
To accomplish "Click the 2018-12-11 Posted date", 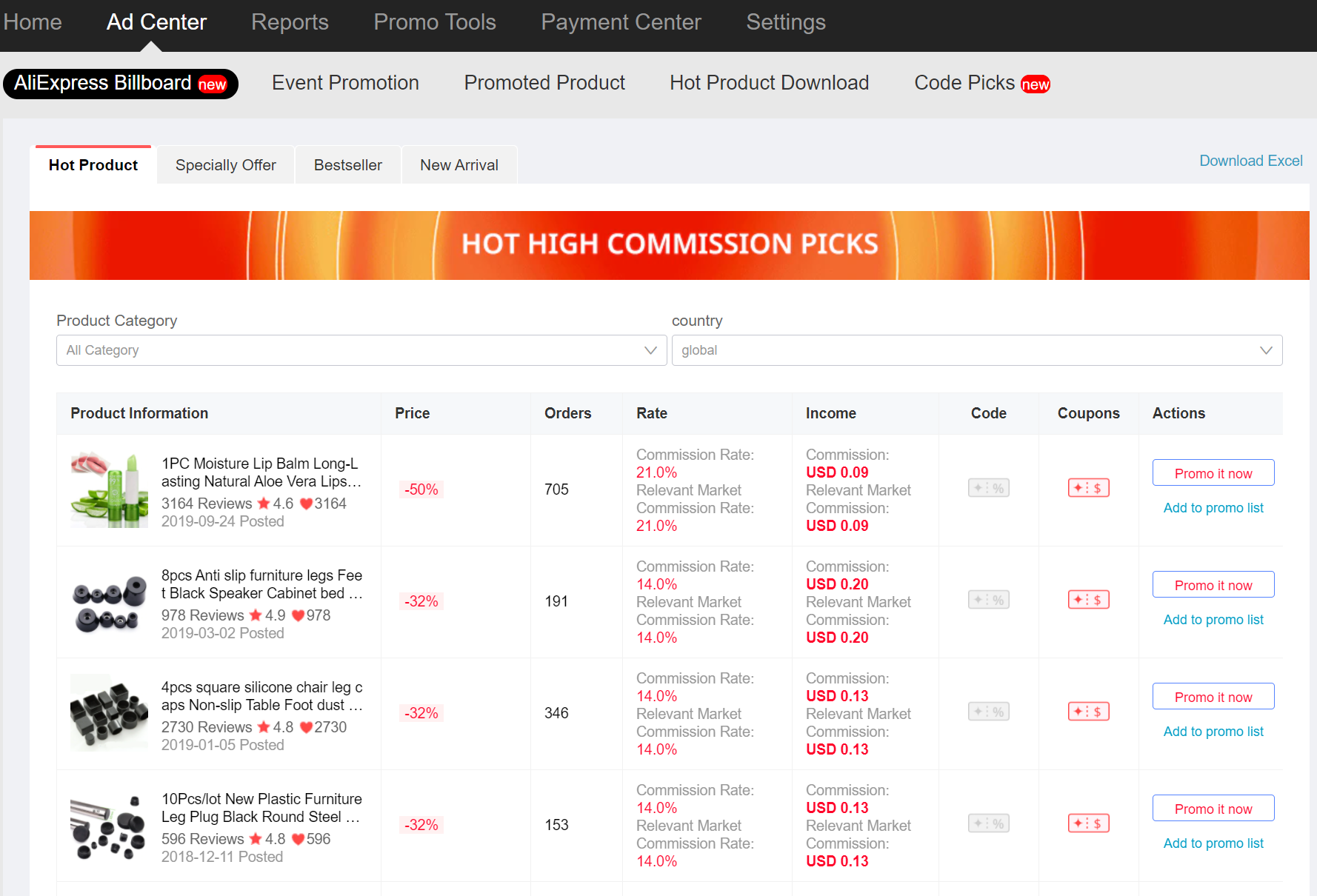I will [x=222, y=857].
